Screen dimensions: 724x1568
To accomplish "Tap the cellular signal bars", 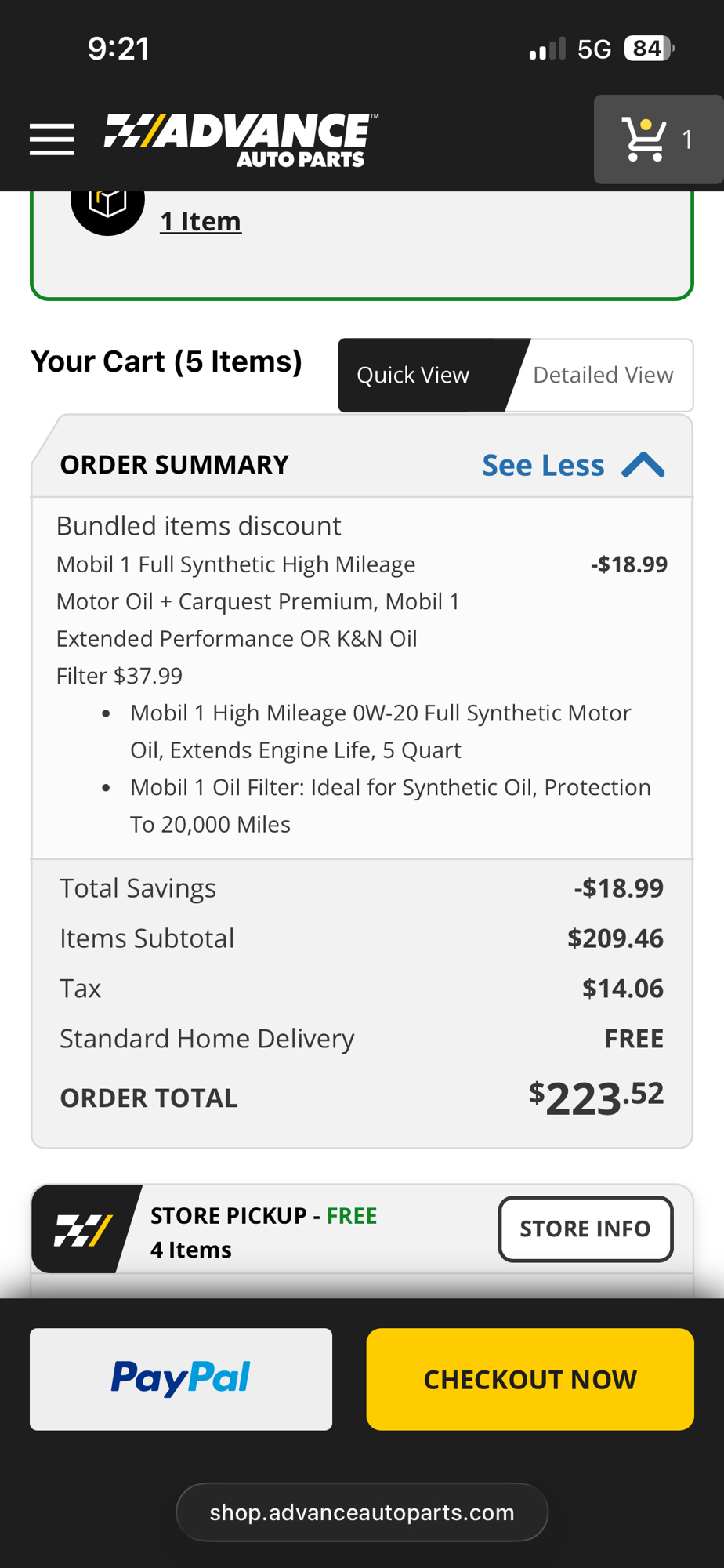I will pyautogui.click(x=547, y=49).
